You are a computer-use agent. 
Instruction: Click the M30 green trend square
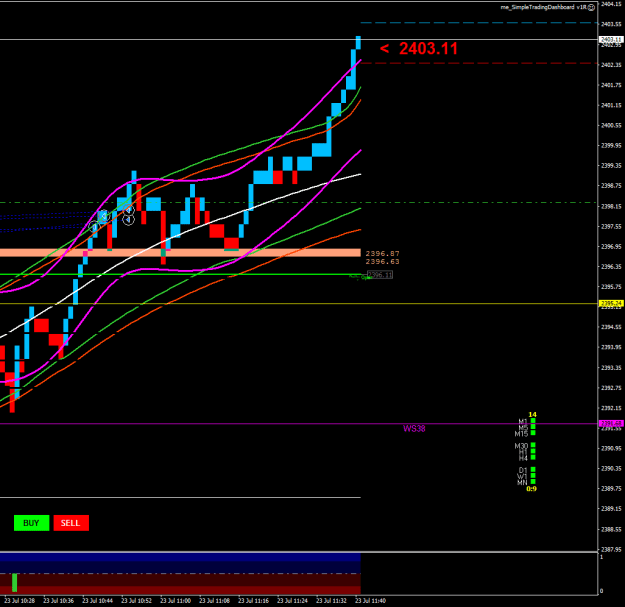click(533, 445)
